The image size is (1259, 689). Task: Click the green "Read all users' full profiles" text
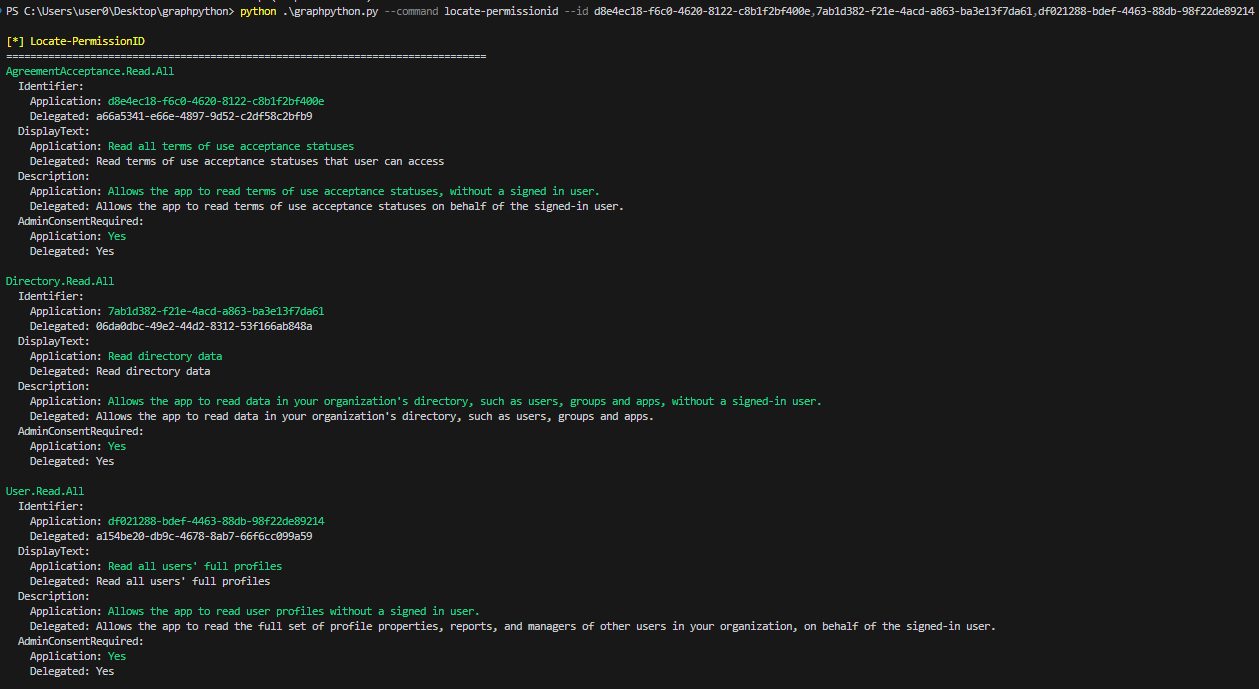point(195,566)
